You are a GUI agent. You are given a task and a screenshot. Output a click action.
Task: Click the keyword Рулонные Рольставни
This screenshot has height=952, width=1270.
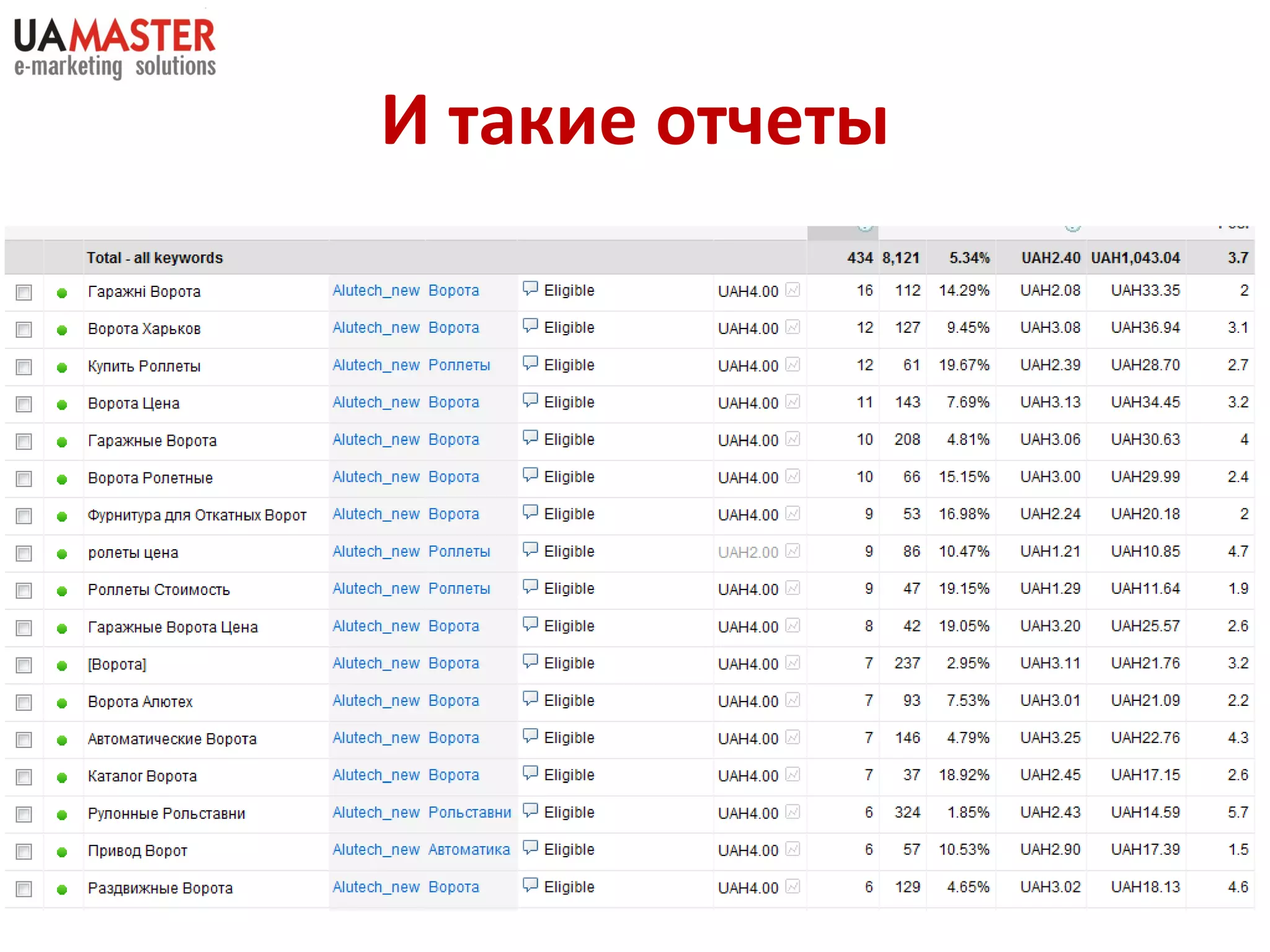(x=167, y=814)
